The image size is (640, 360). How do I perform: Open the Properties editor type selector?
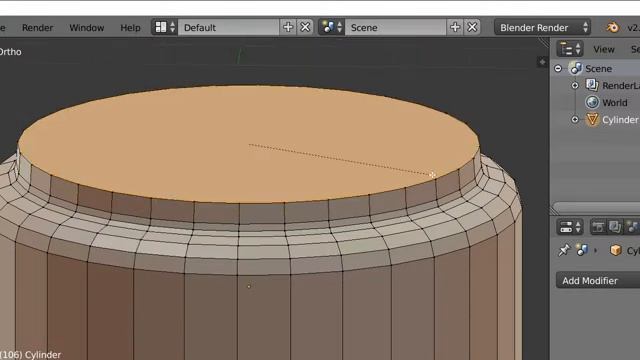(x=570, y=227)
